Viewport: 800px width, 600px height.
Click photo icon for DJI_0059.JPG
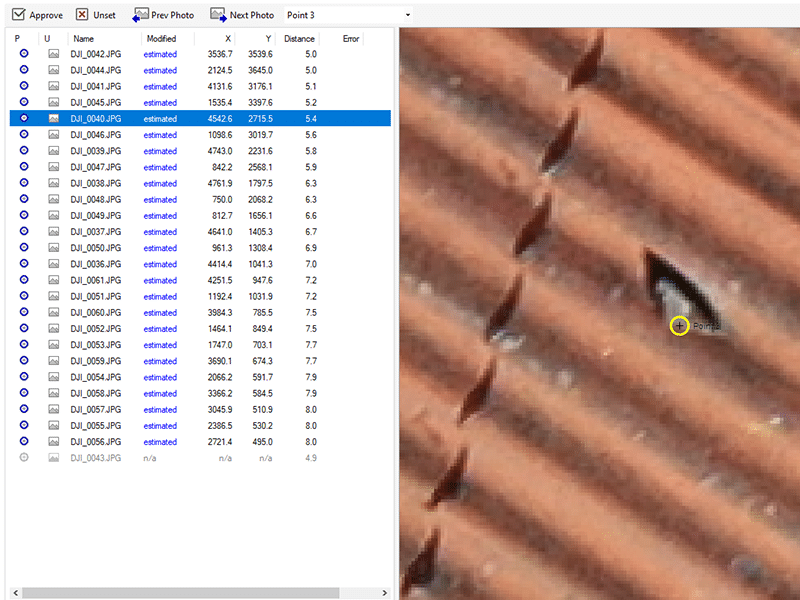54,361
